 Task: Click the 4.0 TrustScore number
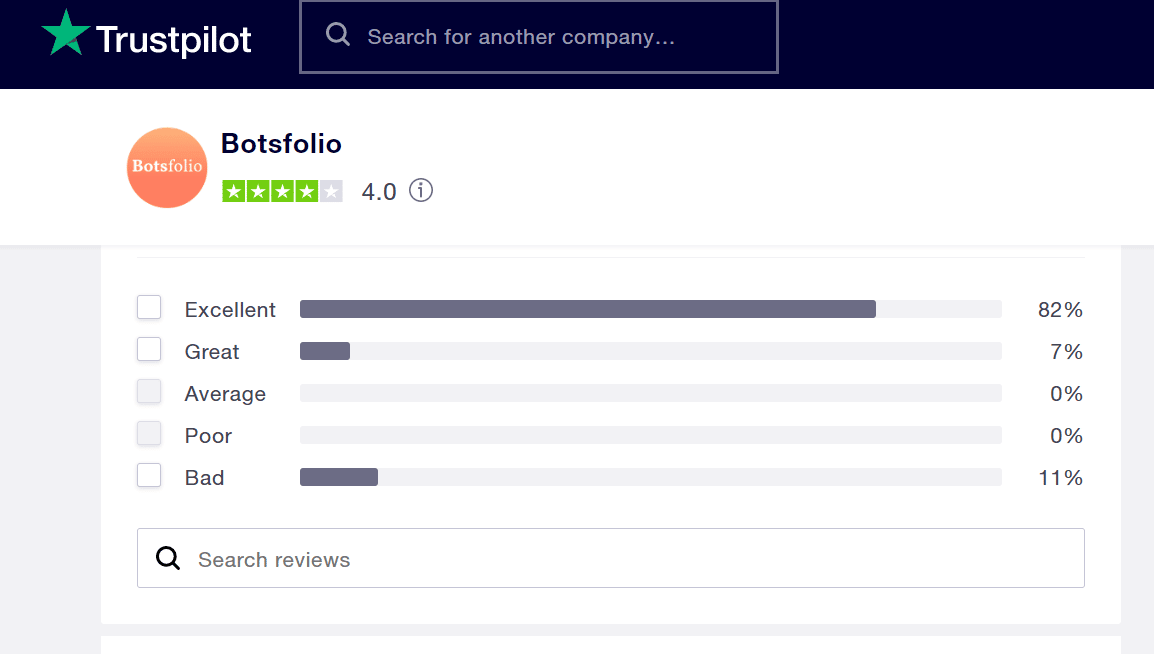(379, 192)
